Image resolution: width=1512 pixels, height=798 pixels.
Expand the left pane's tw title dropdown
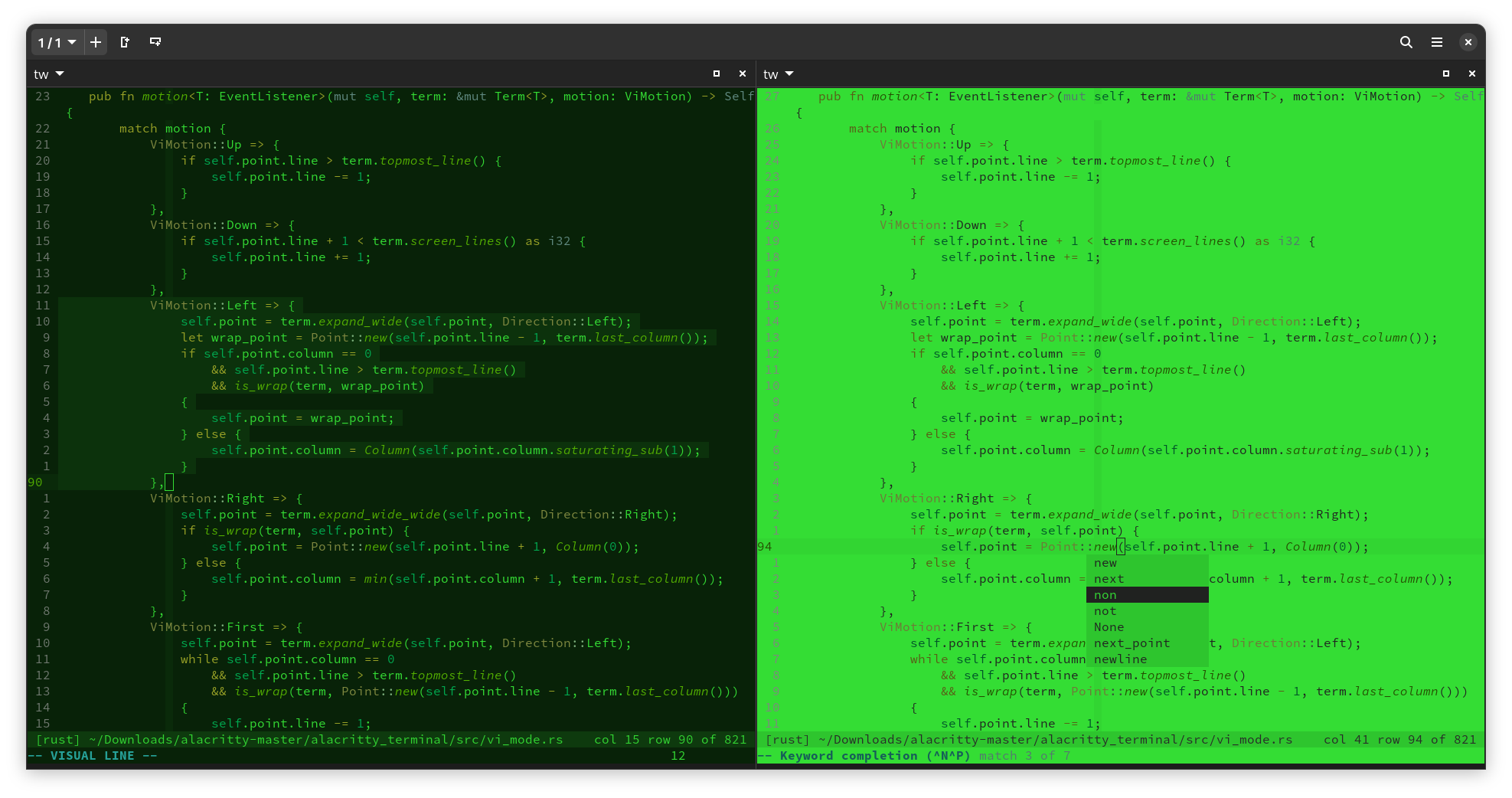point(47,74)
